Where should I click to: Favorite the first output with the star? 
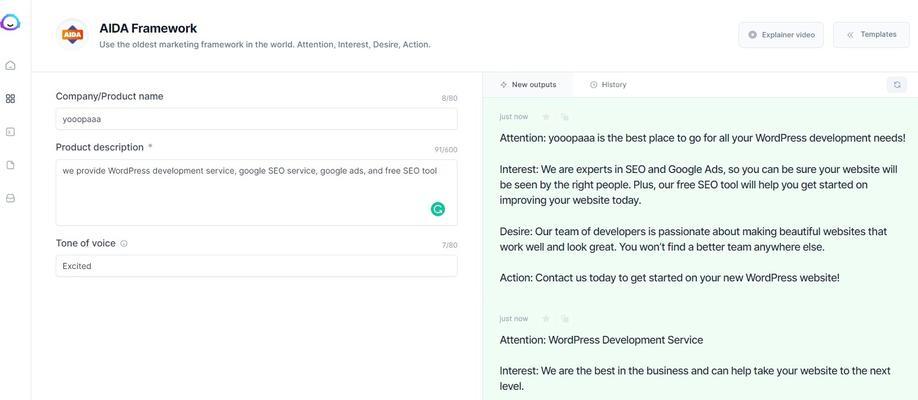tap(546, 117)
